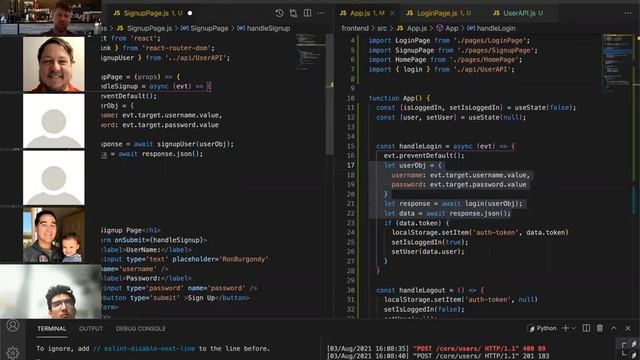Kill the terminal with the trash icon

click(x=600, y=328)
